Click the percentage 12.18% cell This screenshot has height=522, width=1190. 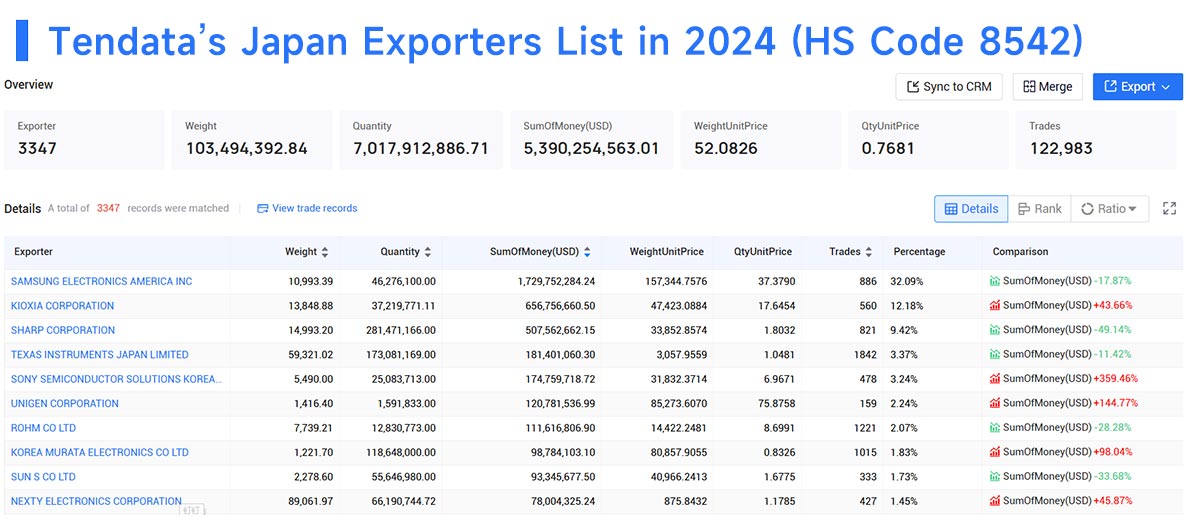click(907, 306)
